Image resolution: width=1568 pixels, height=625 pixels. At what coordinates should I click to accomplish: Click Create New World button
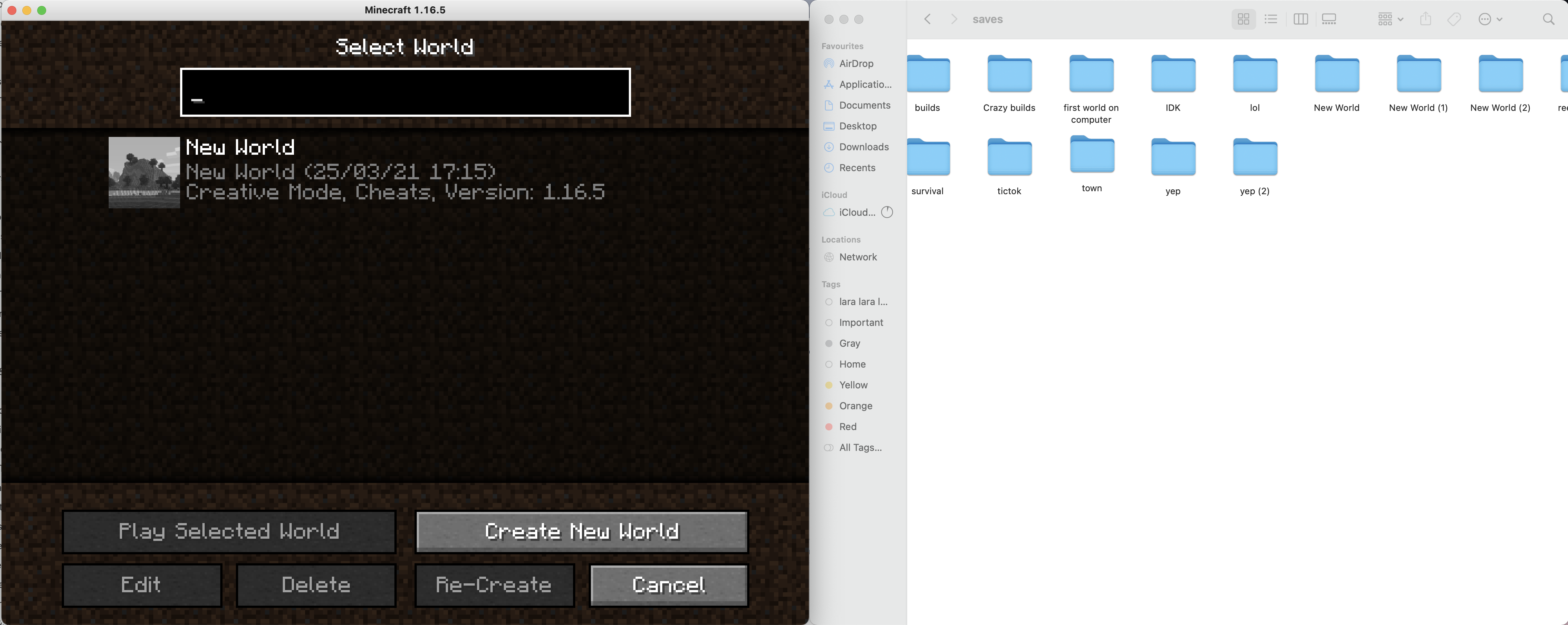pyautogui.click(x=581, y=531)
